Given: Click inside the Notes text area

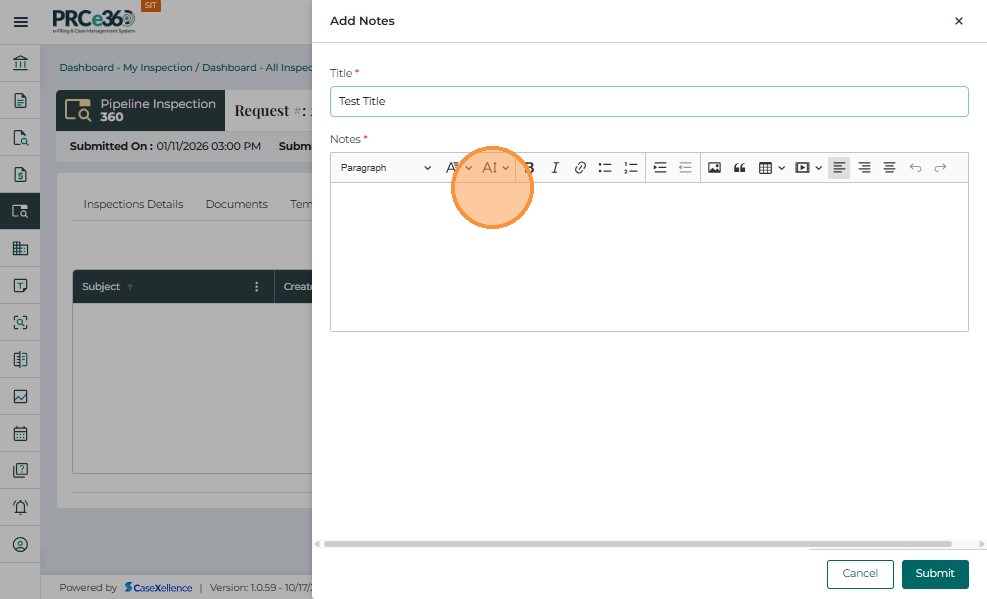Looking at the screenshot, I should pyautogui.click(x=649, y=257).
